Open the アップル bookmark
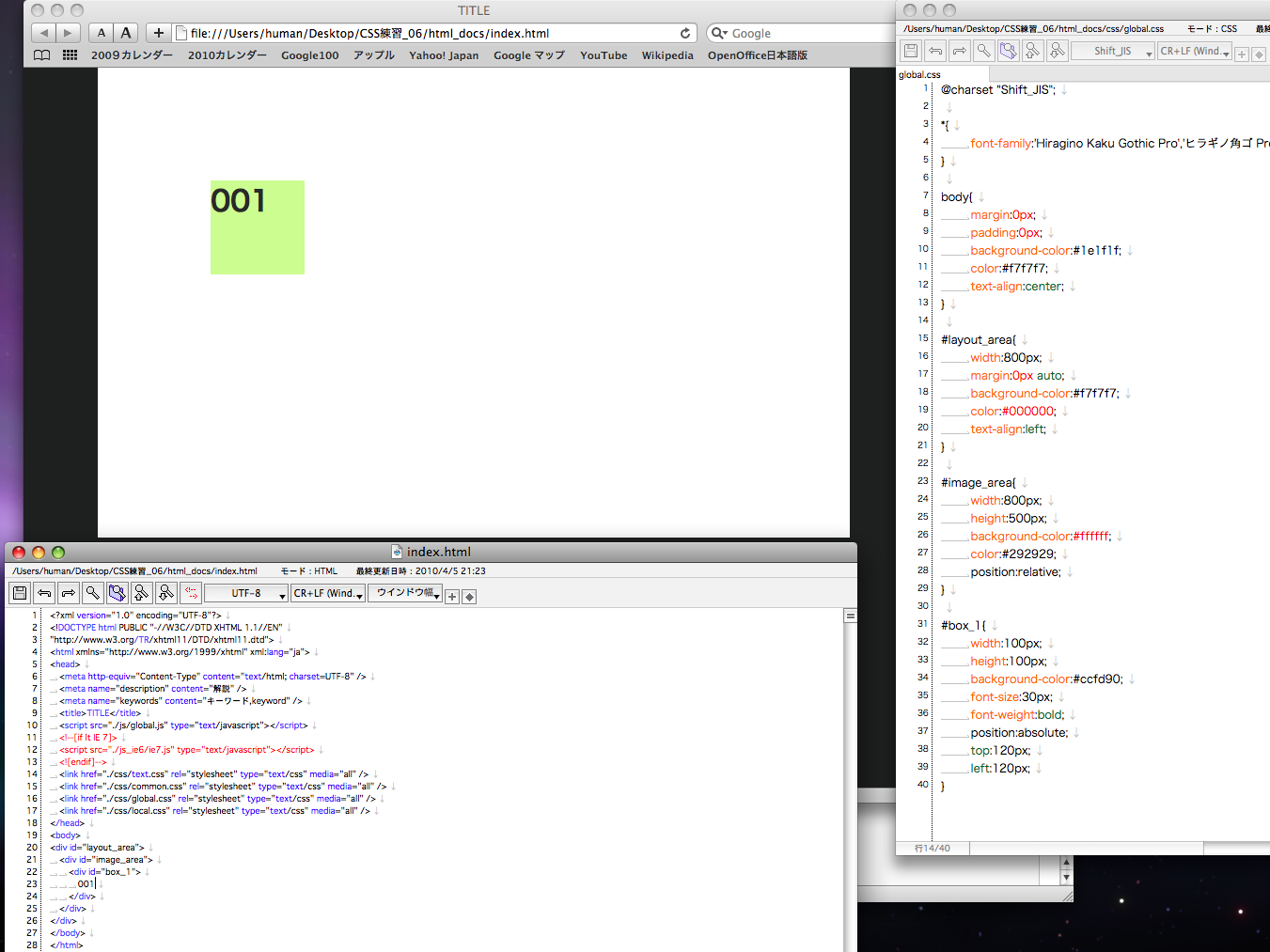The image size is (1270, 952). pos(374,55)
